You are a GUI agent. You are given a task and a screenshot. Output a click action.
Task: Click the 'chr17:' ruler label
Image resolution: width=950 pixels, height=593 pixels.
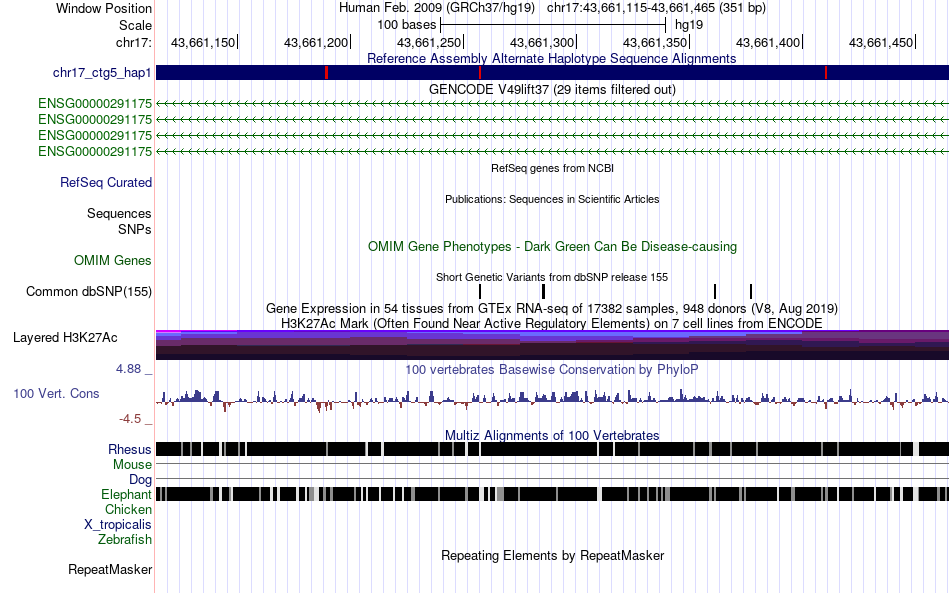[133, 42]
